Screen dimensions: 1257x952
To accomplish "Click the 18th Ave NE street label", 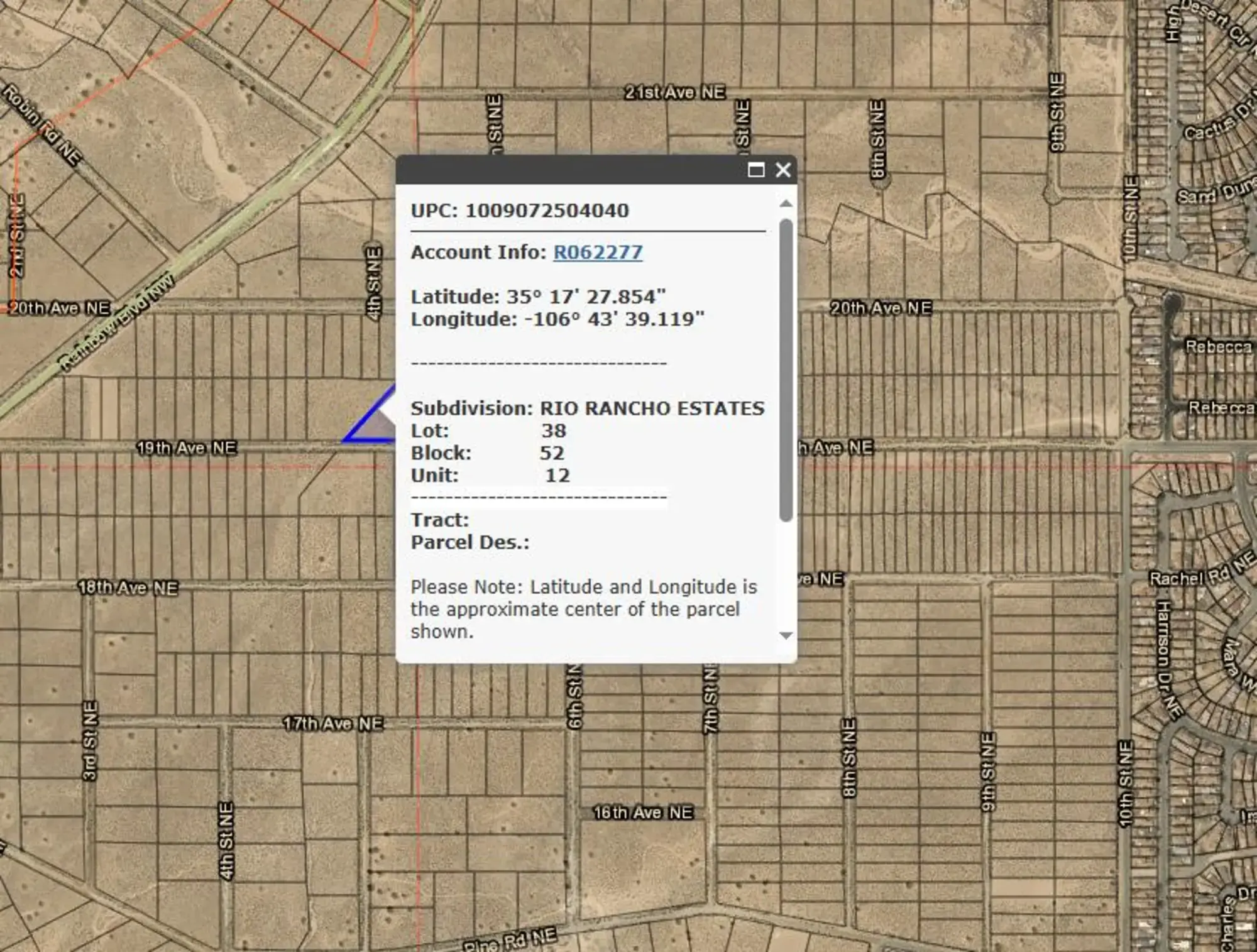I will 128,588.
